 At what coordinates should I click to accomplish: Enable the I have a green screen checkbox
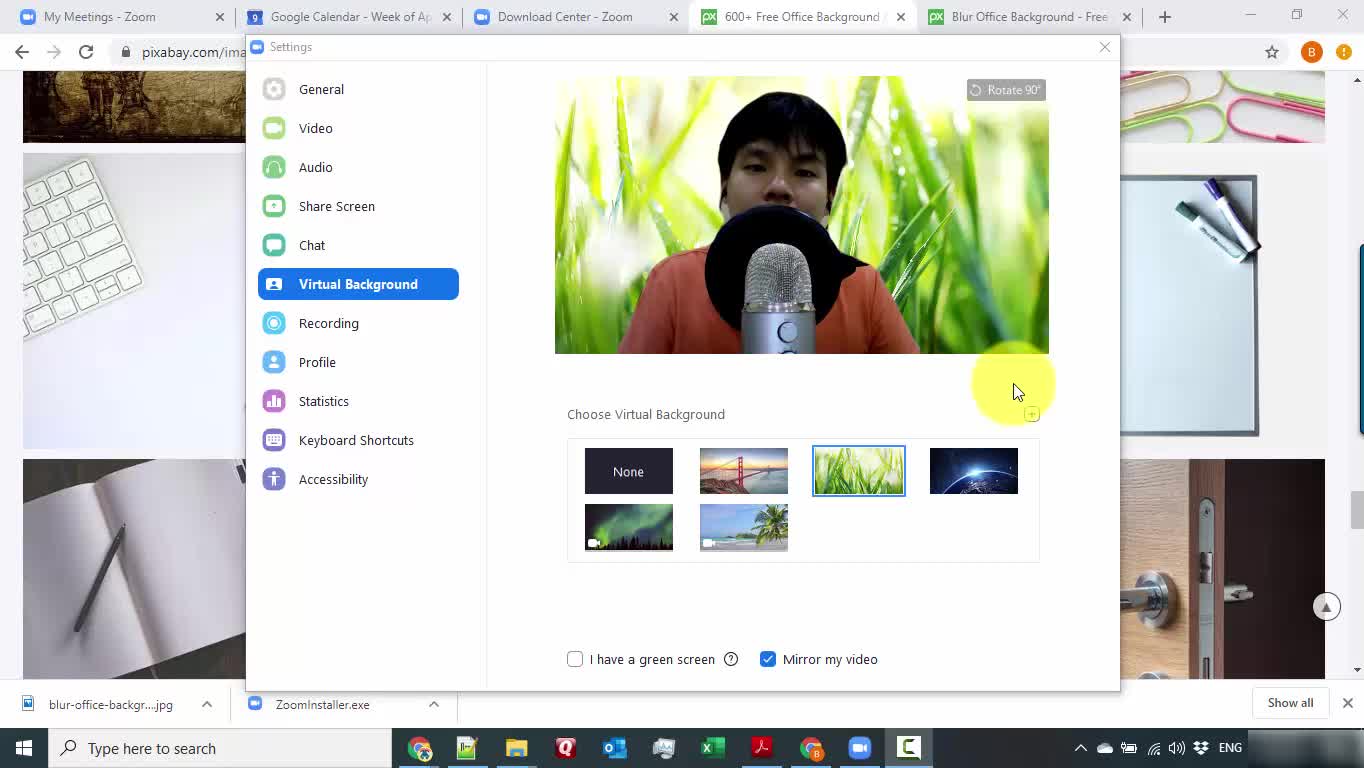[575, 659]
